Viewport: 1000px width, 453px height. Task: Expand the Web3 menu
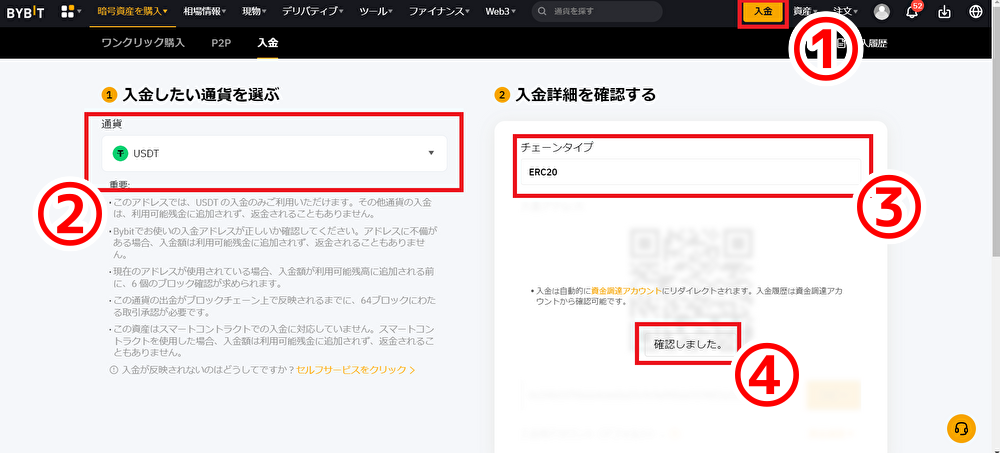[x=501, y=11]
